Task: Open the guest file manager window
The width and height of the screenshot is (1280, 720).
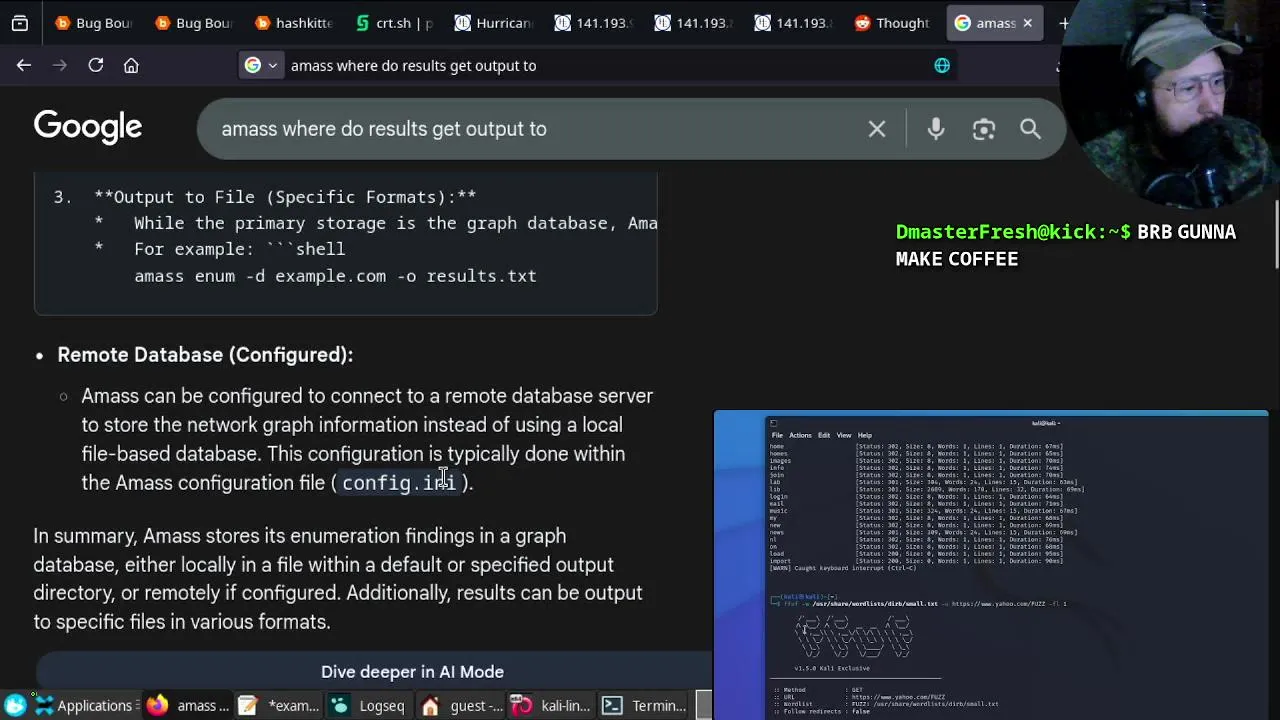Action: [x=462, y=706]
